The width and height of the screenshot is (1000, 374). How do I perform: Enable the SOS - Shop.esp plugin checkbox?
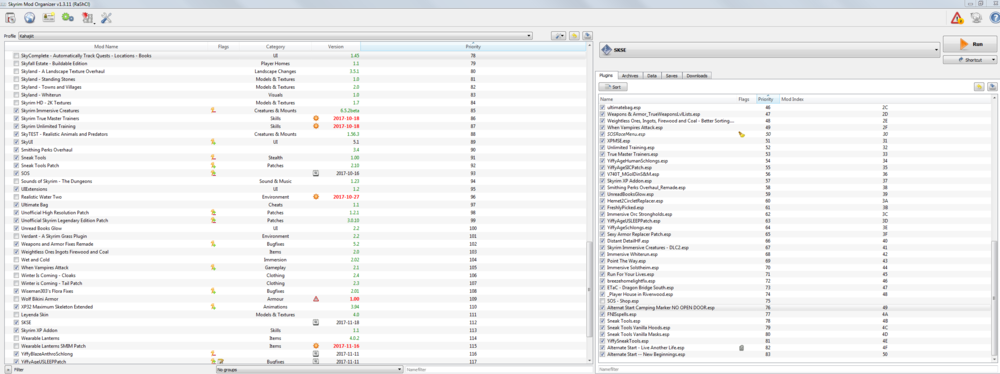(x=603, y=300)
